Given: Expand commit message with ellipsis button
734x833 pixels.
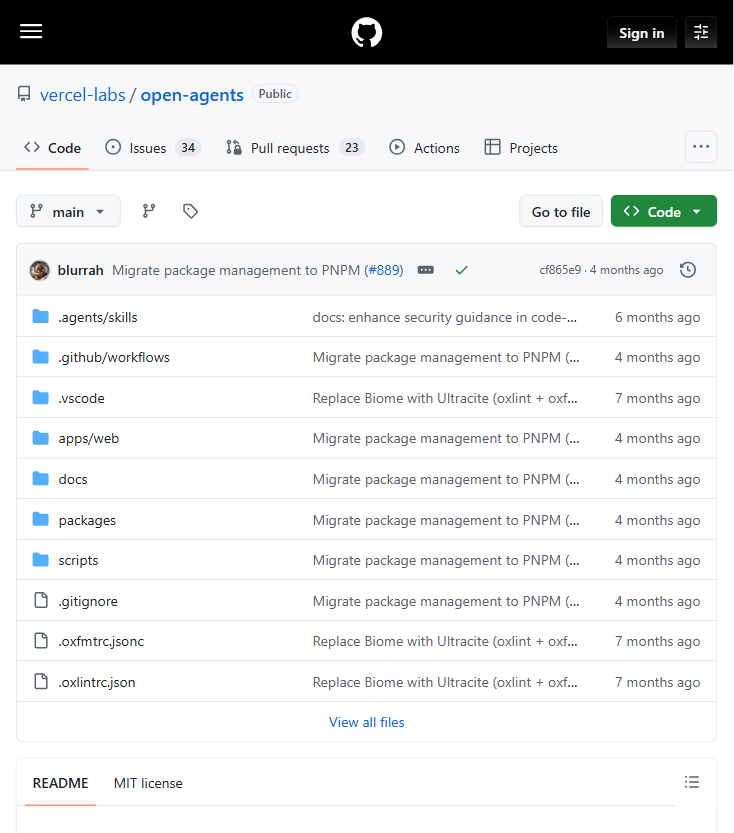Looking at the screenshot, I should pos(425,270).
